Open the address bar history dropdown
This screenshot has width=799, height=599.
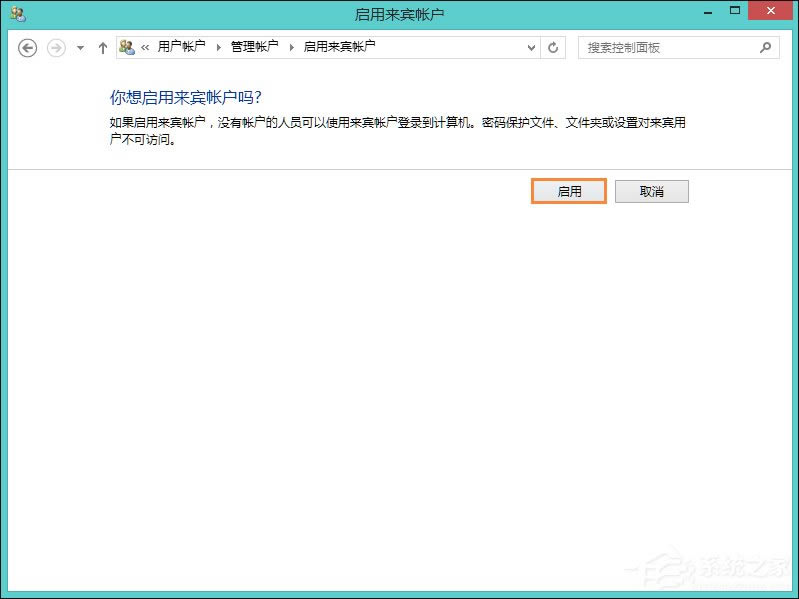(x=531, y=48)
